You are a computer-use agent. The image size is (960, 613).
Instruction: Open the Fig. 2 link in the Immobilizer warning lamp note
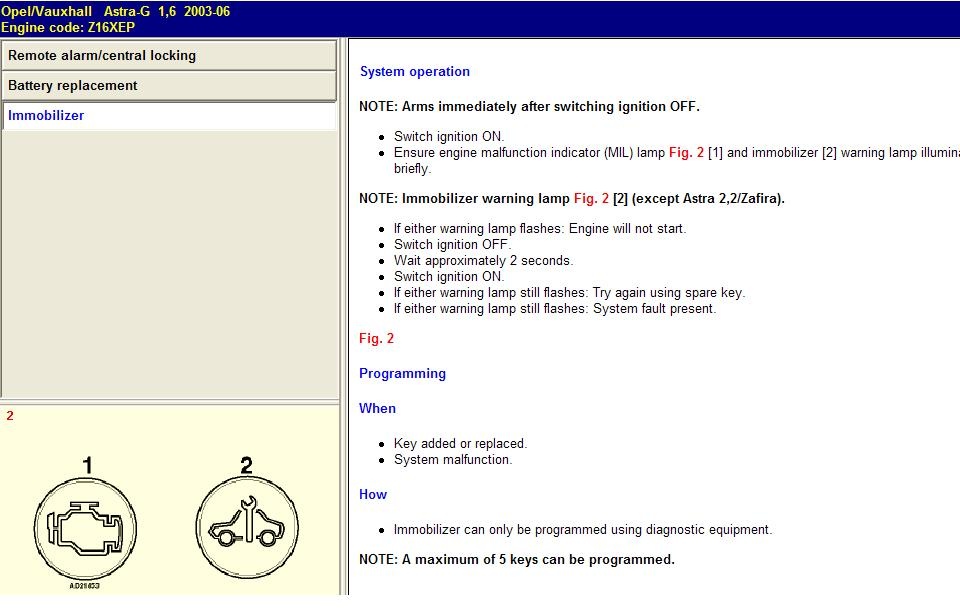point(591,198)
